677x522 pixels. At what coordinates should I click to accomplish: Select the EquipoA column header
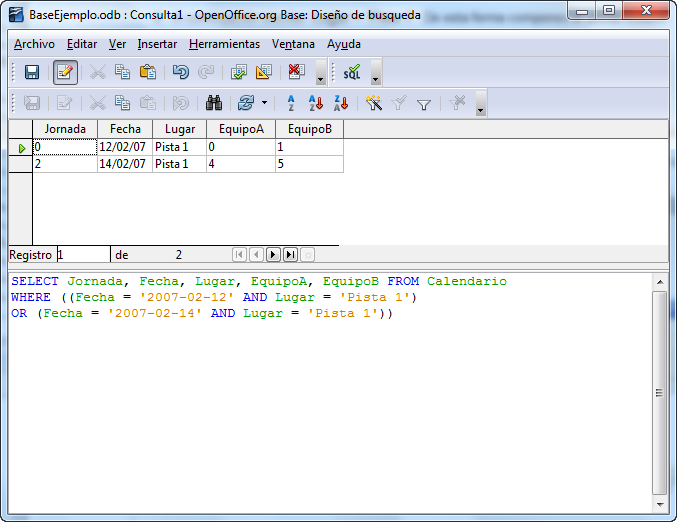pyautogui.click(x=241, y=129)
